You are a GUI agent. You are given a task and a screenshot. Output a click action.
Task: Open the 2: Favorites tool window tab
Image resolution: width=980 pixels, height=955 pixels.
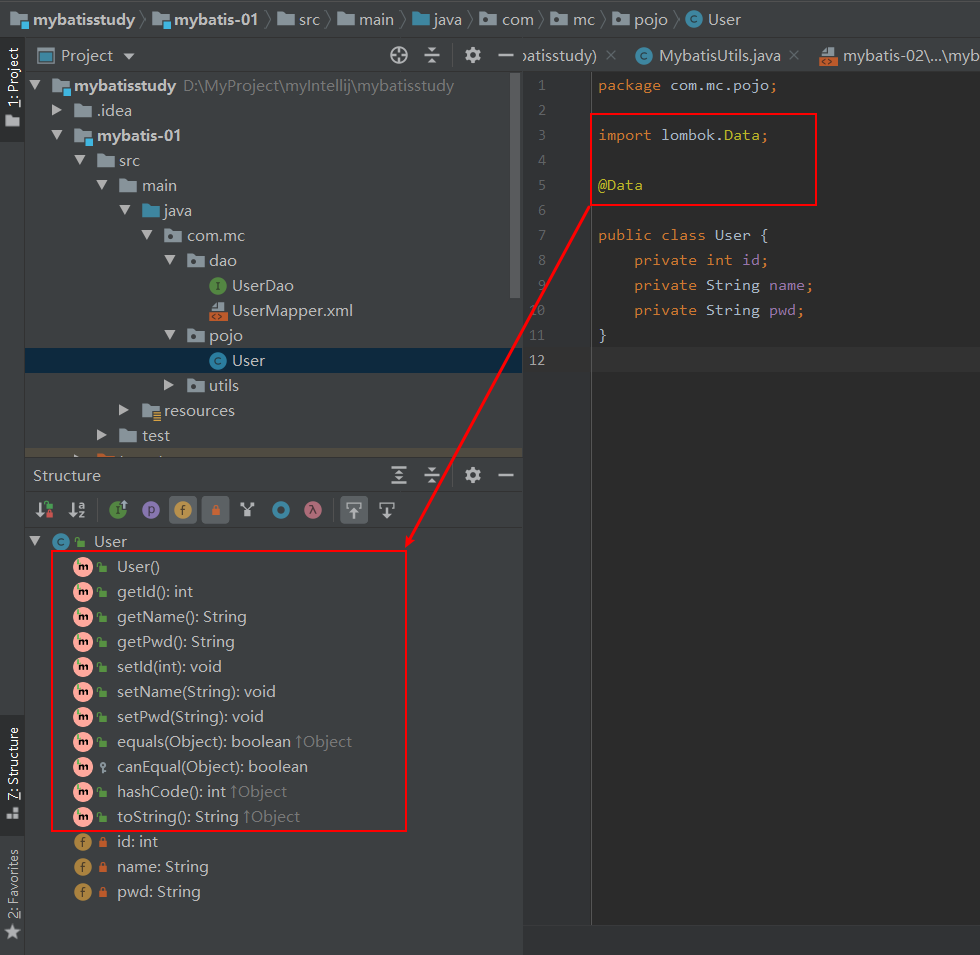pos(12,894)
